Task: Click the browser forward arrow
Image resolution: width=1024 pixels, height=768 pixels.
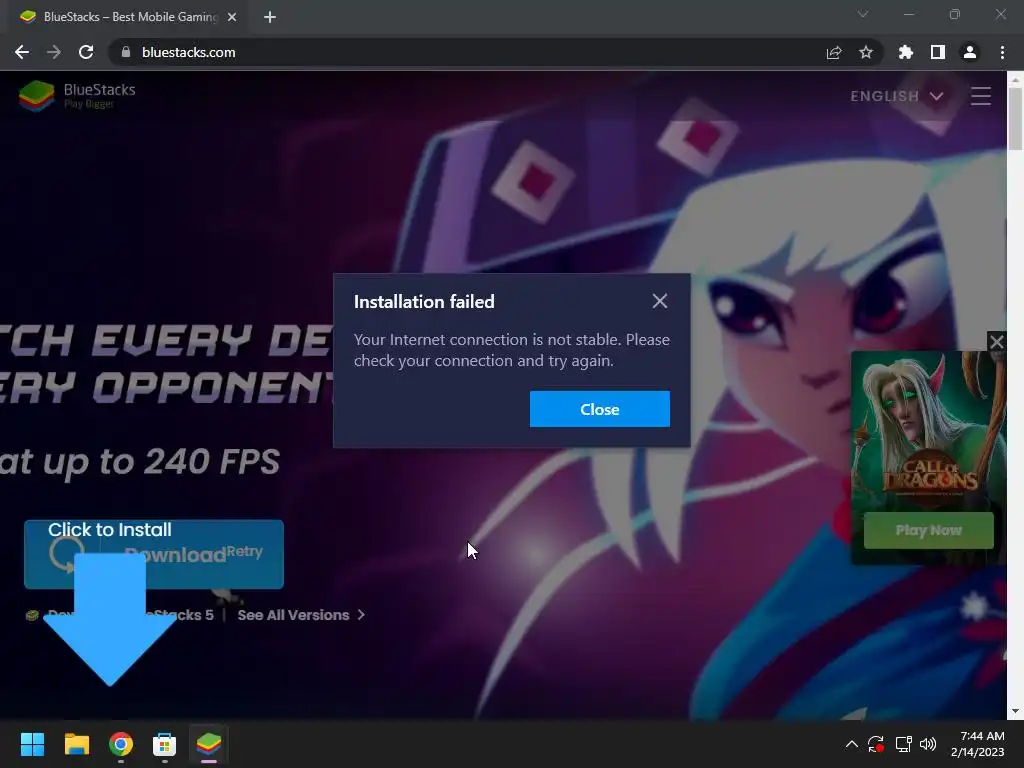Action: pos(54,52)
